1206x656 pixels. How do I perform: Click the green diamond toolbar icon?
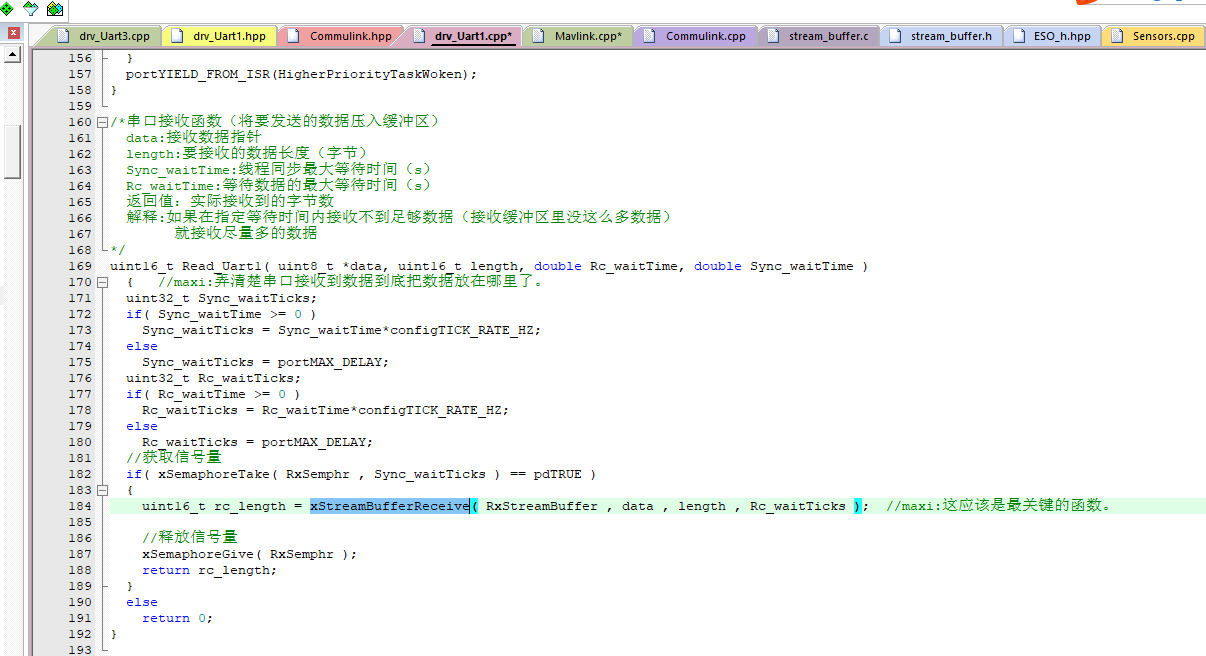pyautogui.click(x=7, y=8)
